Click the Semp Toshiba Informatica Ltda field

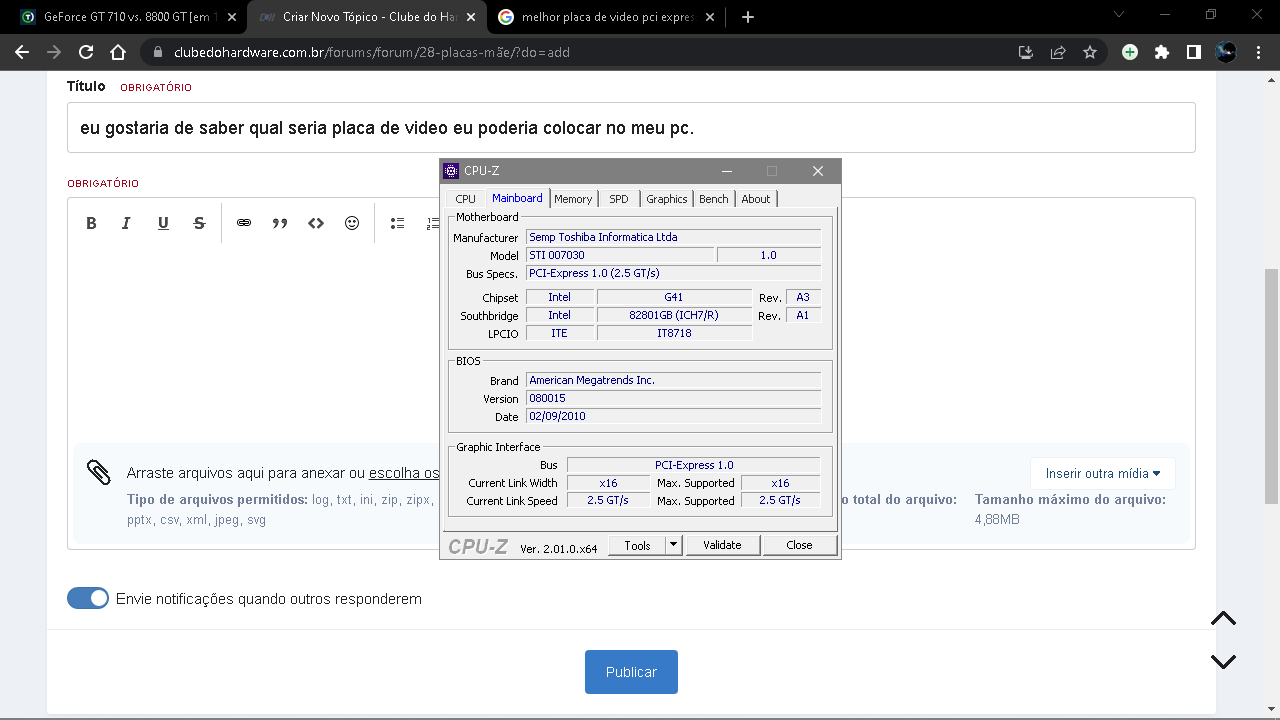click(673, 237)
